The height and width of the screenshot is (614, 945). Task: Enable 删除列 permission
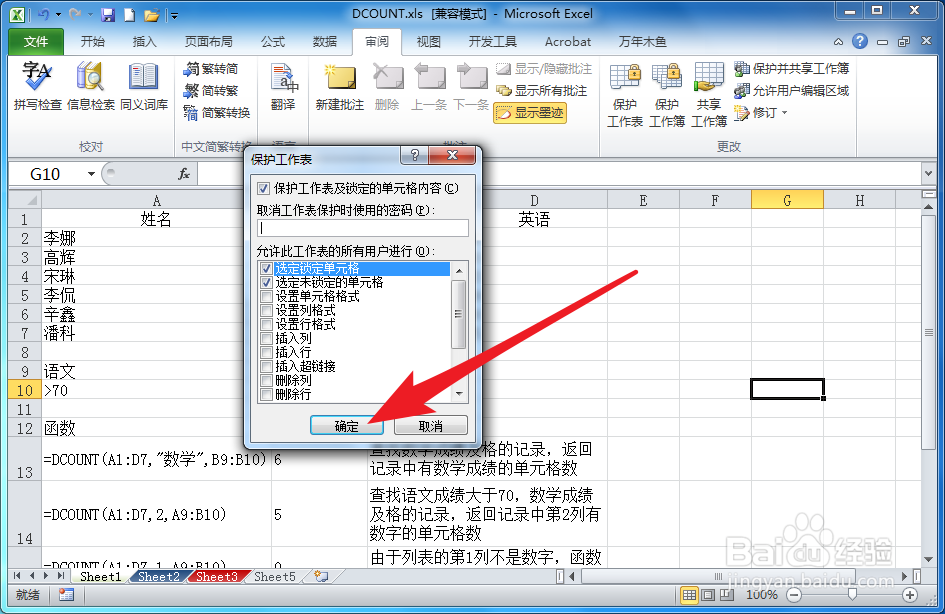coord(266,381)
